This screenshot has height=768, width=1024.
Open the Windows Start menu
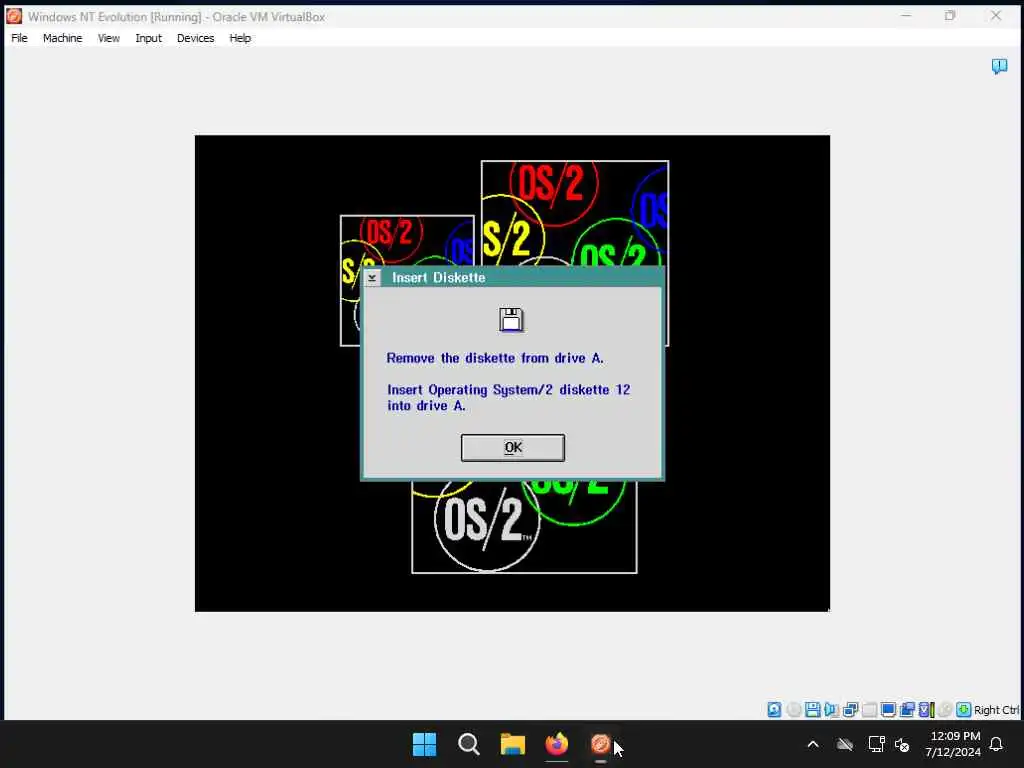pos(424,744)
